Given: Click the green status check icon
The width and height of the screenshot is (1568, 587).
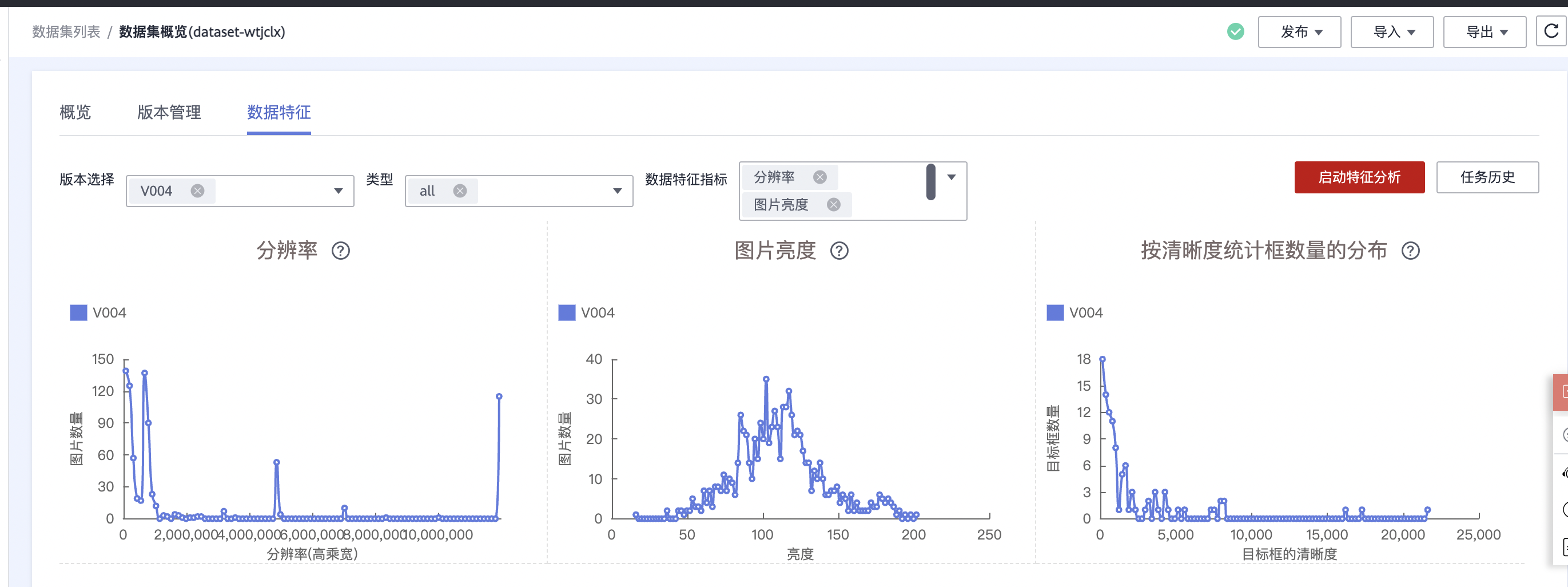Looking at the screenshot, I should 1236,31.
